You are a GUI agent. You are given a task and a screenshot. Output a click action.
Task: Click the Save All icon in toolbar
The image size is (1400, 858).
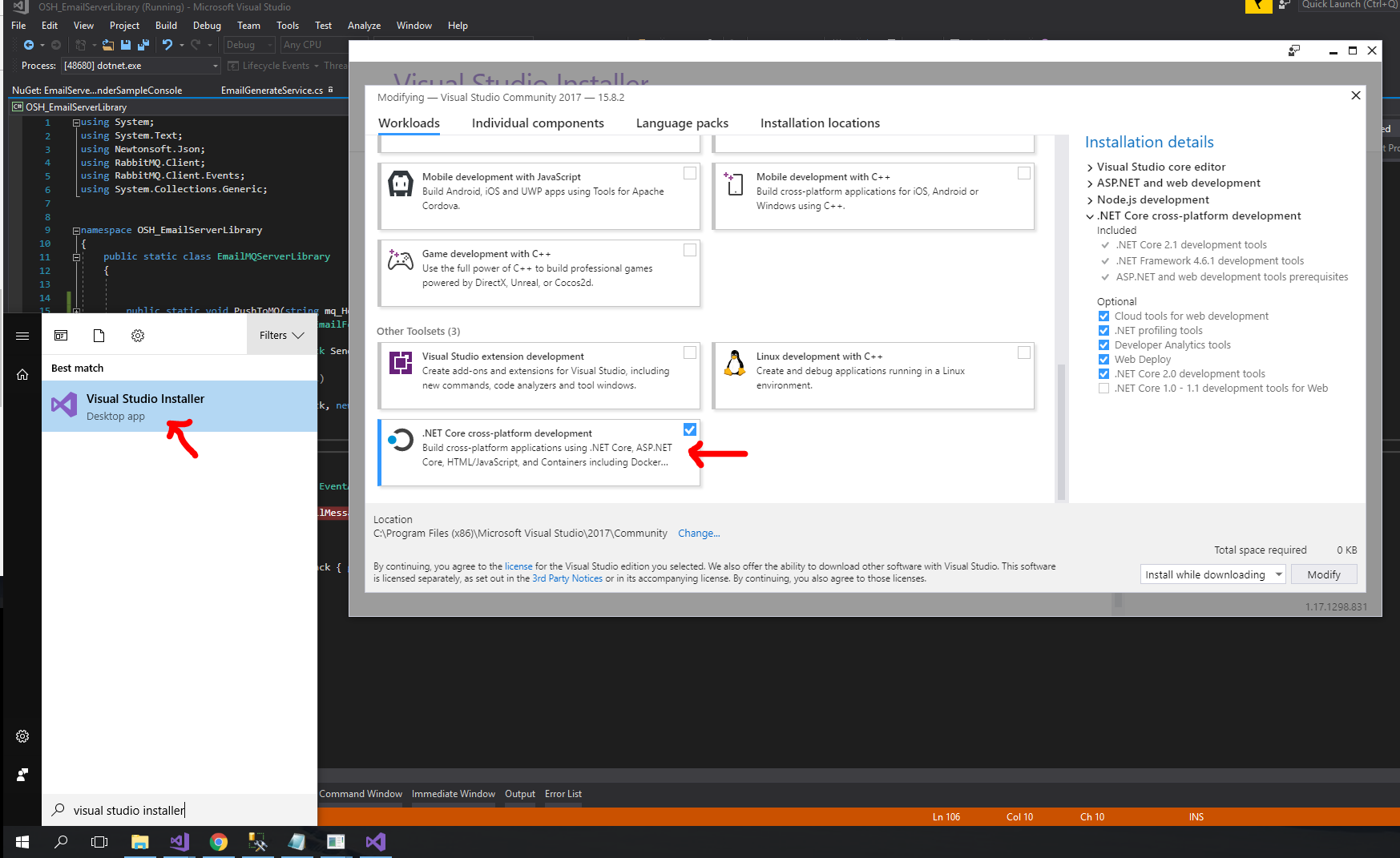(x=143, y=45)
